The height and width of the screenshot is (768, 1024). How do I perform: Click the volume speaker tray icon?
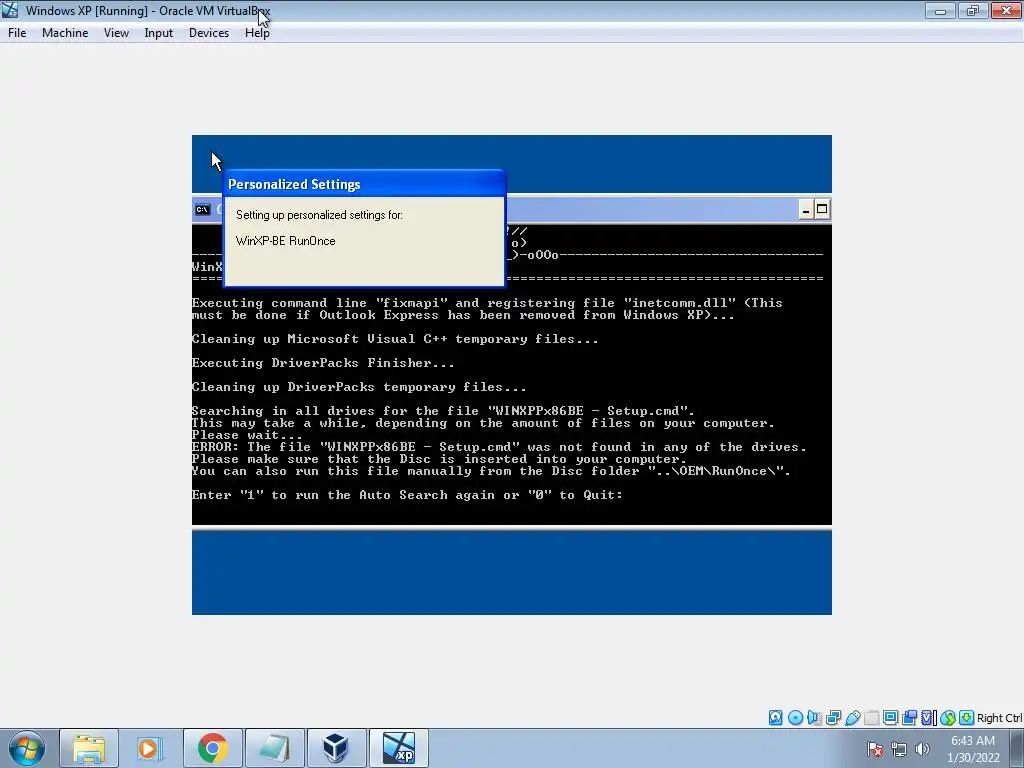tap(922, 749)
